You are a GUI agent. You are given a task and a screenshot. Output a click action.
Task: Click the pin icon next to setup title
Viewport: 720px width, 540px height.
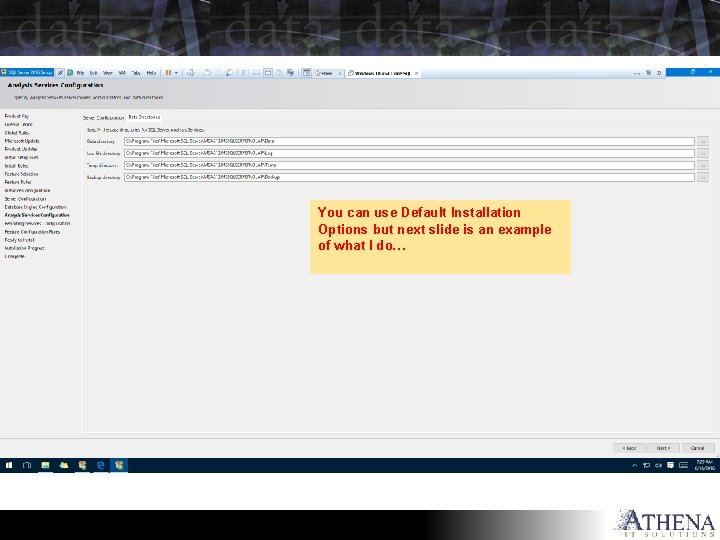click(x=60, y=73)
